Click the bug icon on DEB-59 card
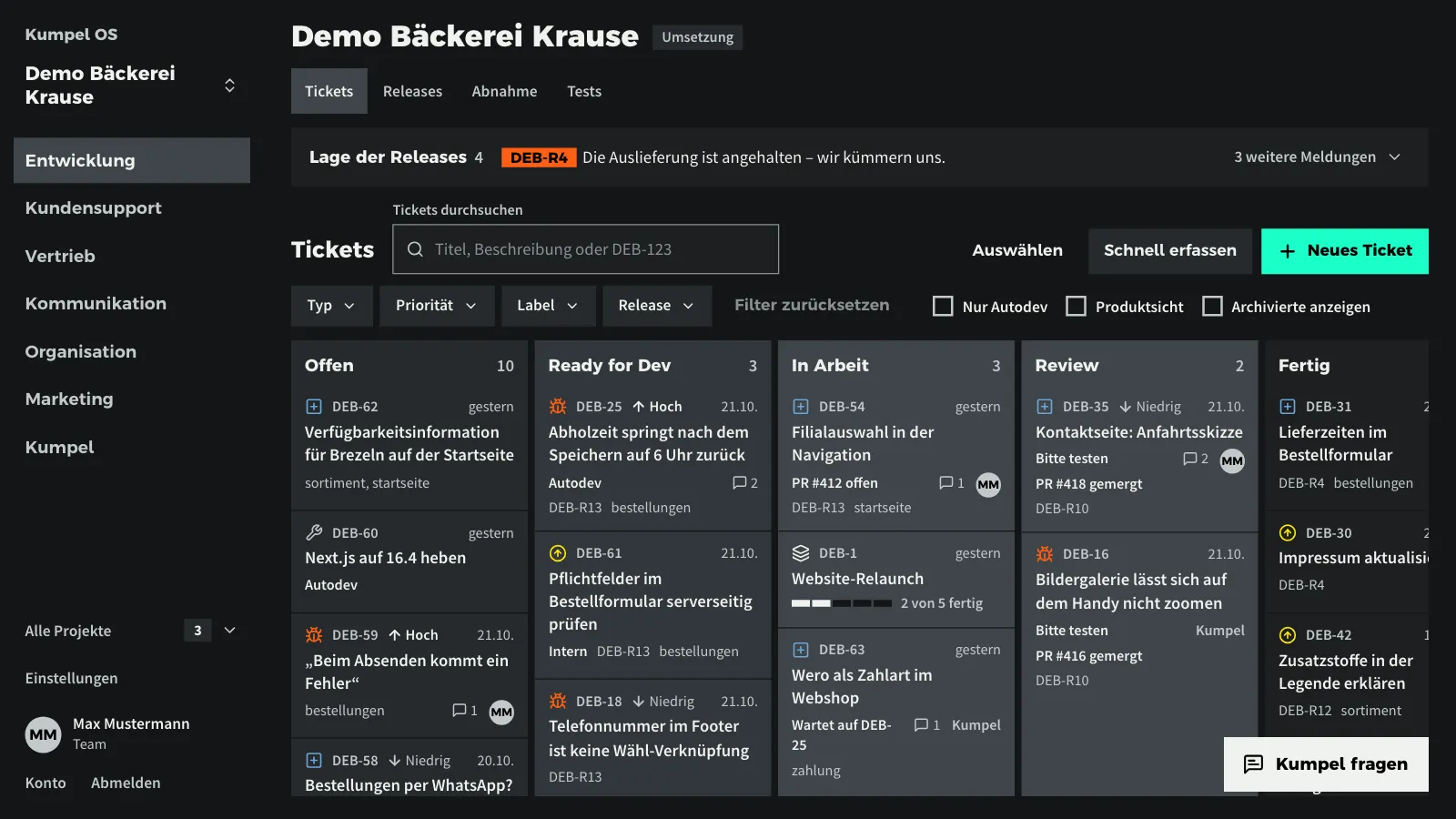This screenshot has width=1456, height=819. click(314, 634)
